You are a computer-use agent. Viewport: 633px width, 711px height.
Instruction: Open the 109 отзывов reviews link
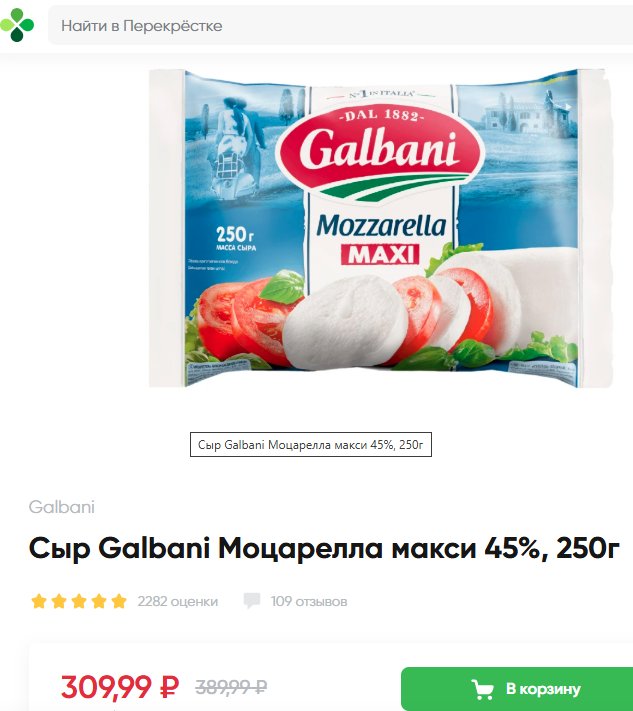[x=309, y=601]
